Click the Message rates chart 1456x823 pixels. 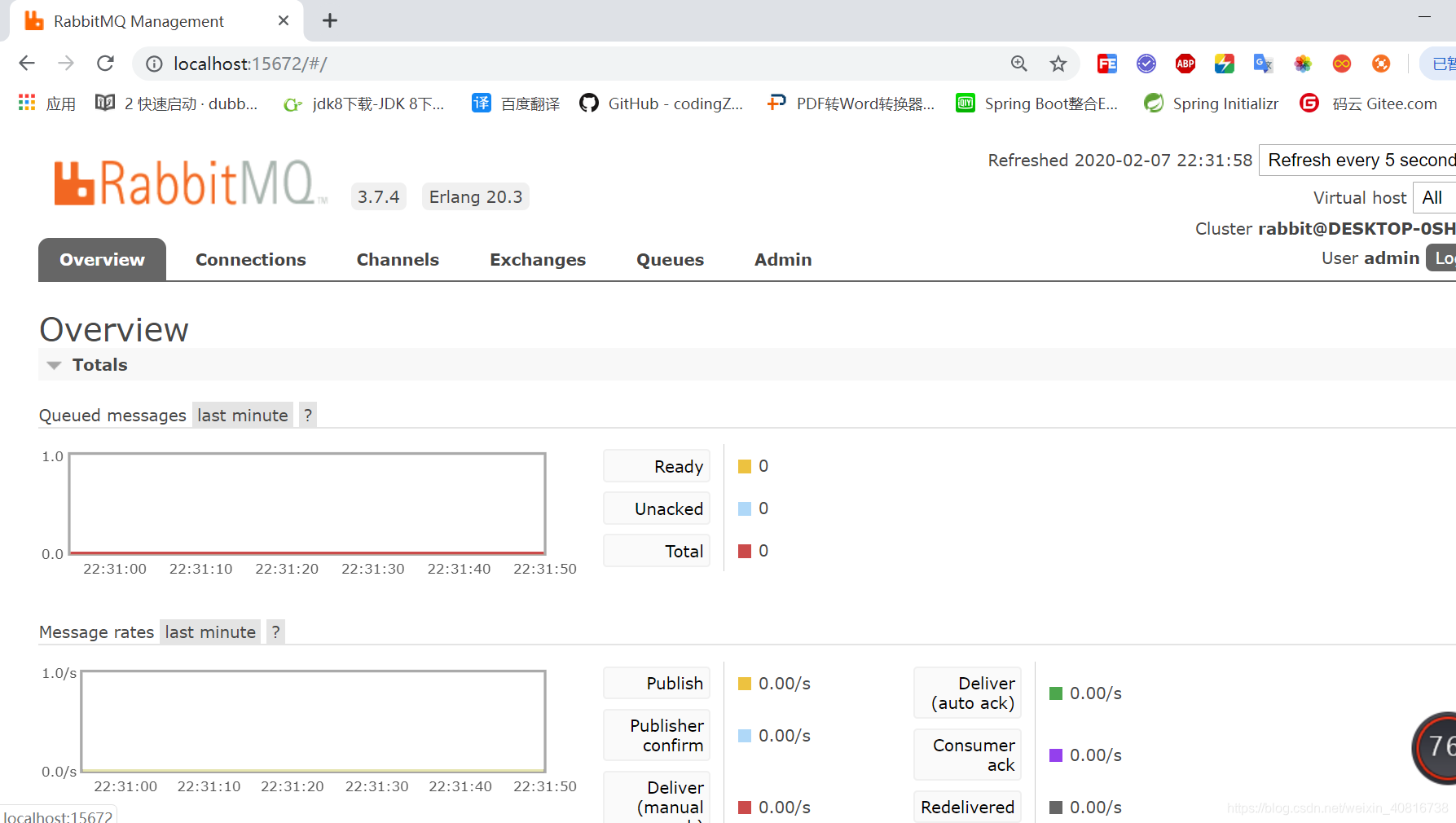[x=313, y=721]
